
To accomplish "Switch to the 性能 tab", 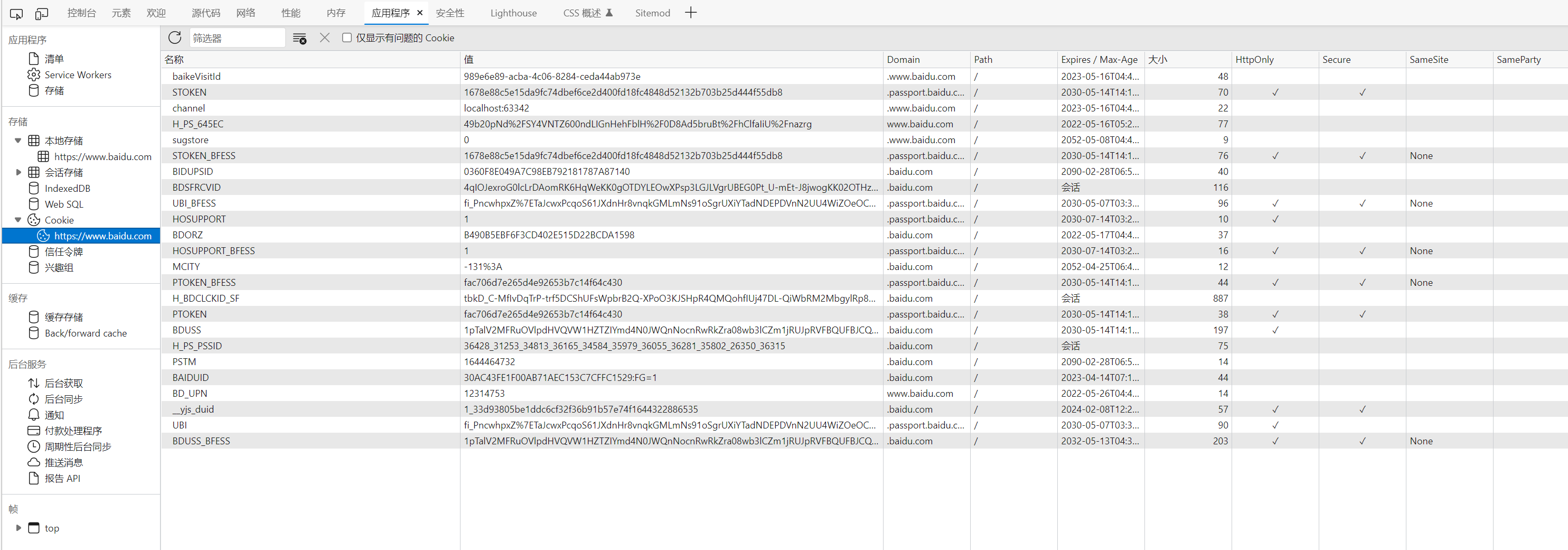I will coord(291,13).
